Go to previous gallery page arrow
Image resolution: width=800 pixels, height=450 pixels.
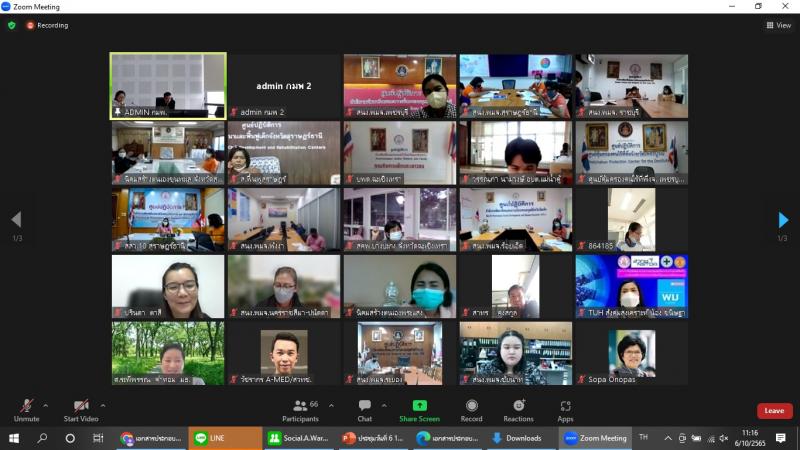coord(16,219)
